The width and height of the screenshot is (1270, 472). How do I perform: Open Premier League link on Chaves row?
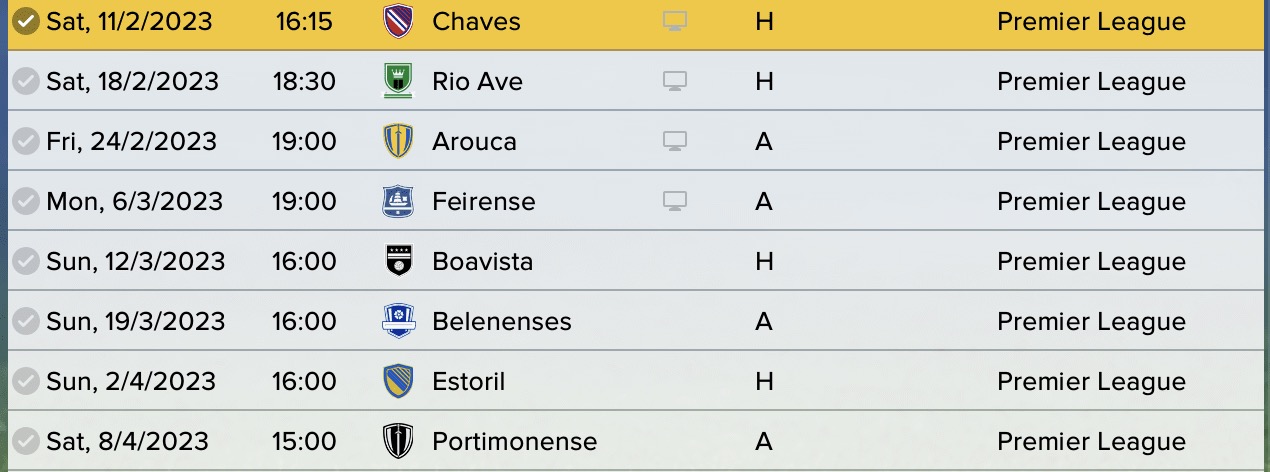[x=1091, y=22]
